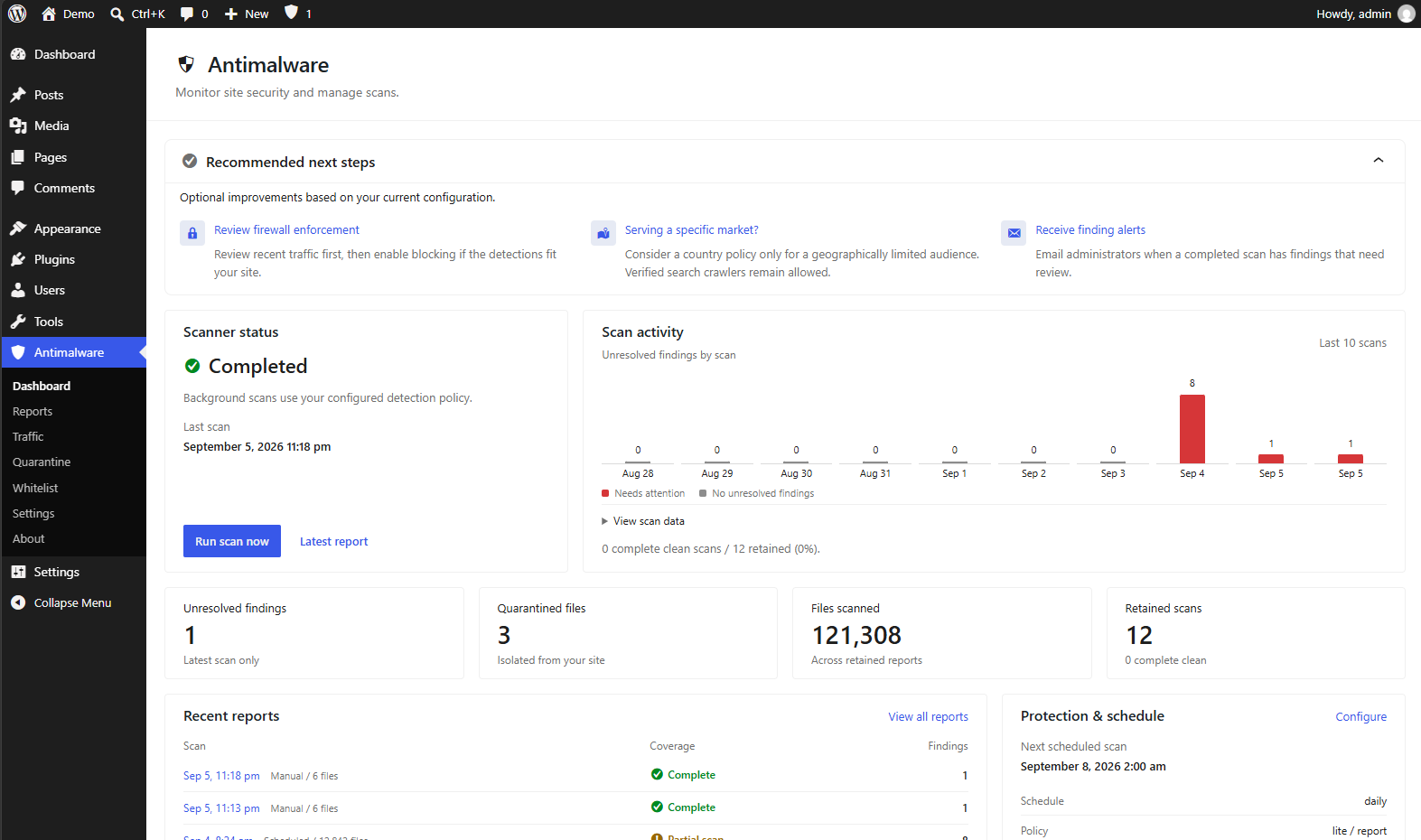The width and height of the screenshot is (1421, 840).
Task: Open Antimalware Dashboard submenu item
Action: click(42, 386)
